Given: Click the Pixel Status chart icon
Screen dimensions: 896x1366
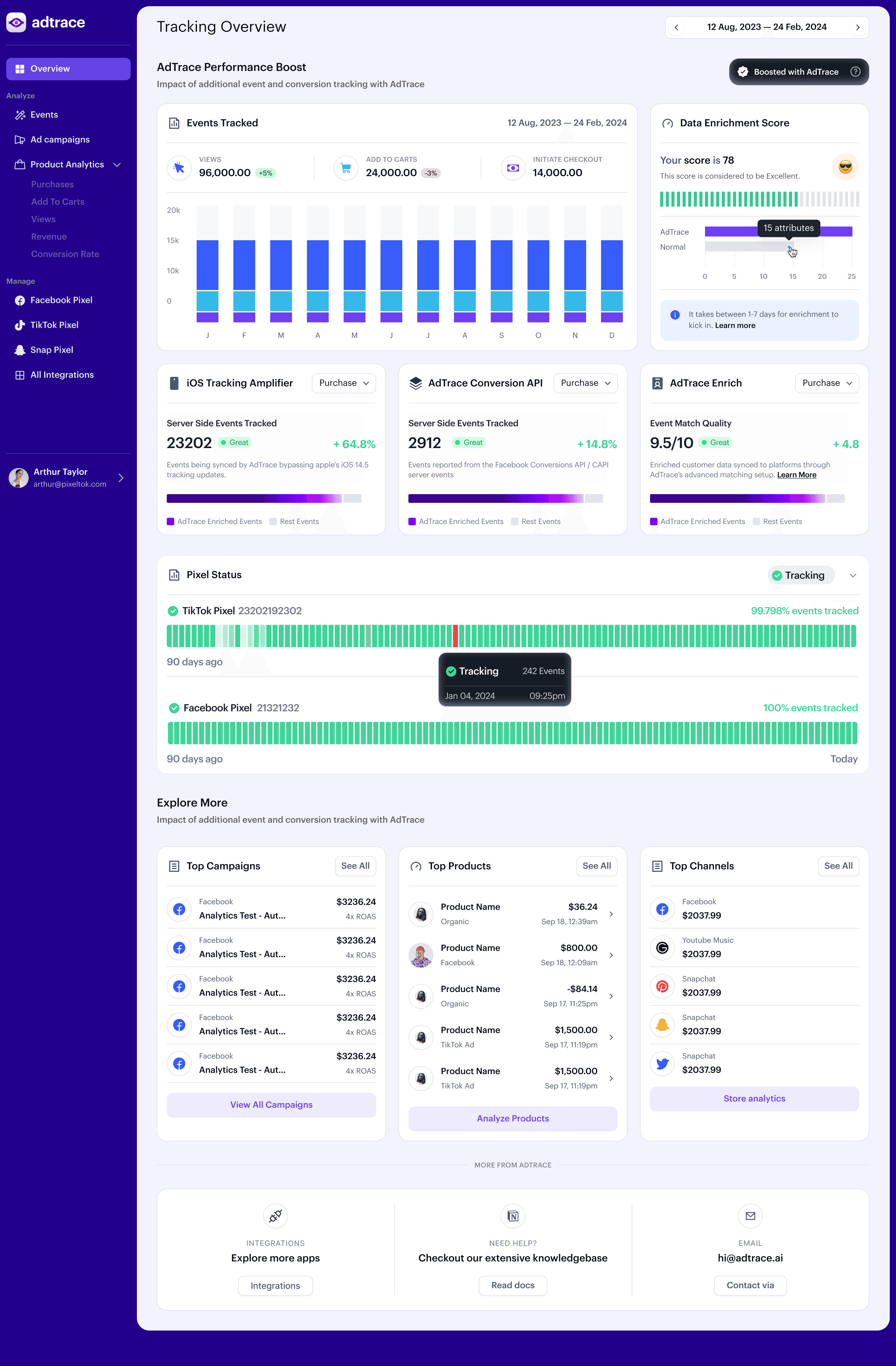Looking at the screenshot, I should click(x=174, y=574).
